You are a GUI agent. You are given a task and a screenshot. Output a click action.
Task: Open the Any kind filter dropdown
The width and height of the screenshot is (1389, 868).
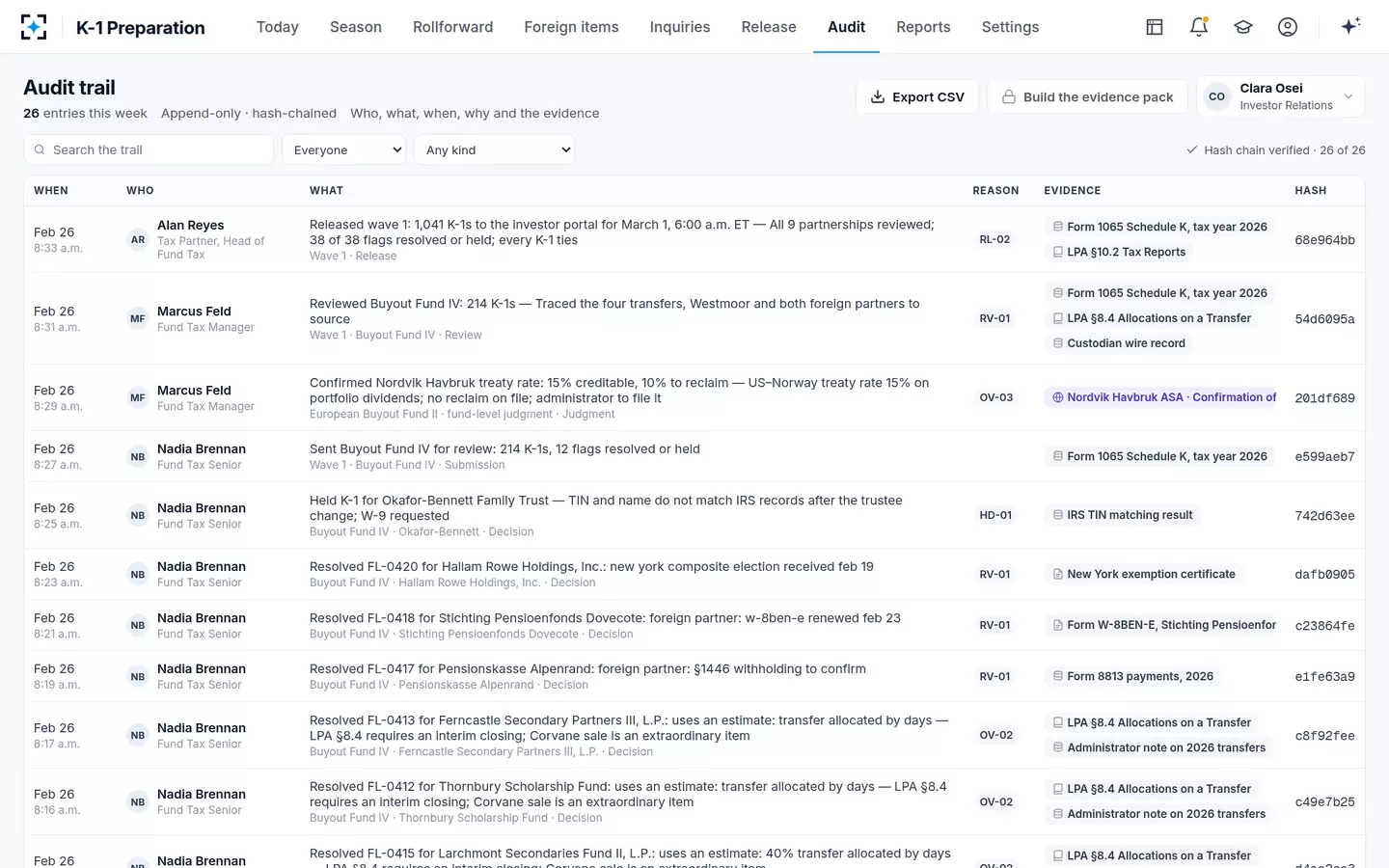495,149
